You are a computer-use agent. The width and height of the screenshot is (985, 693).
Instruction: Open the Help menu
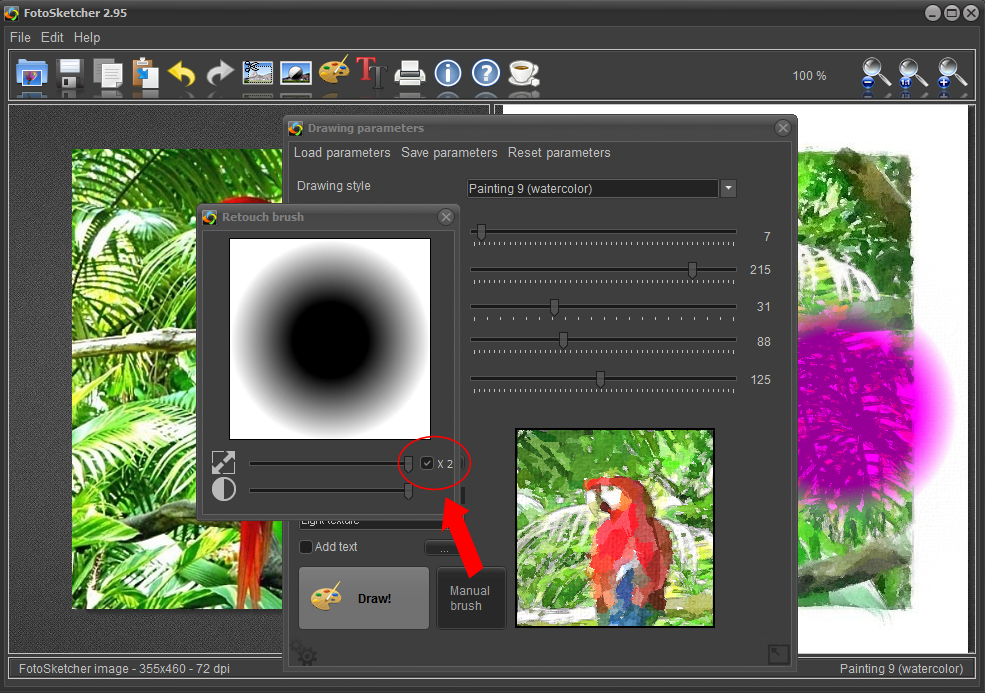coord(87,38)
